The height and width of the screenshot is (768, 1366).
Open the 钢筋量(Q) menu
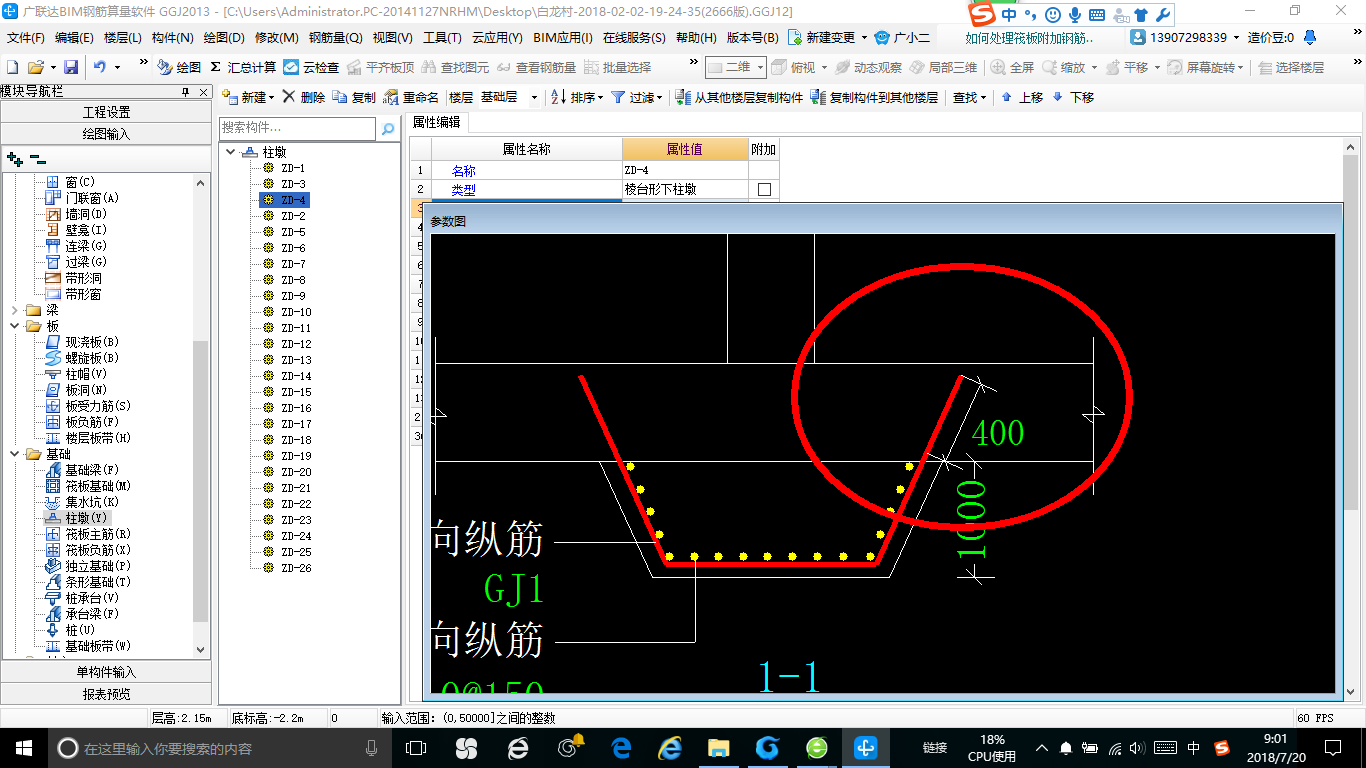335,37
